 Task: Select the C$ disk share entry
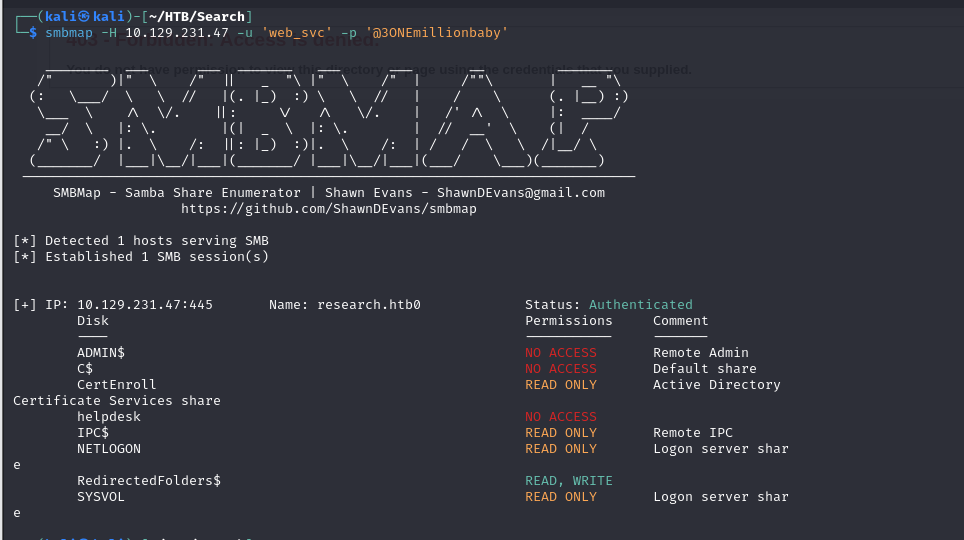85,368
